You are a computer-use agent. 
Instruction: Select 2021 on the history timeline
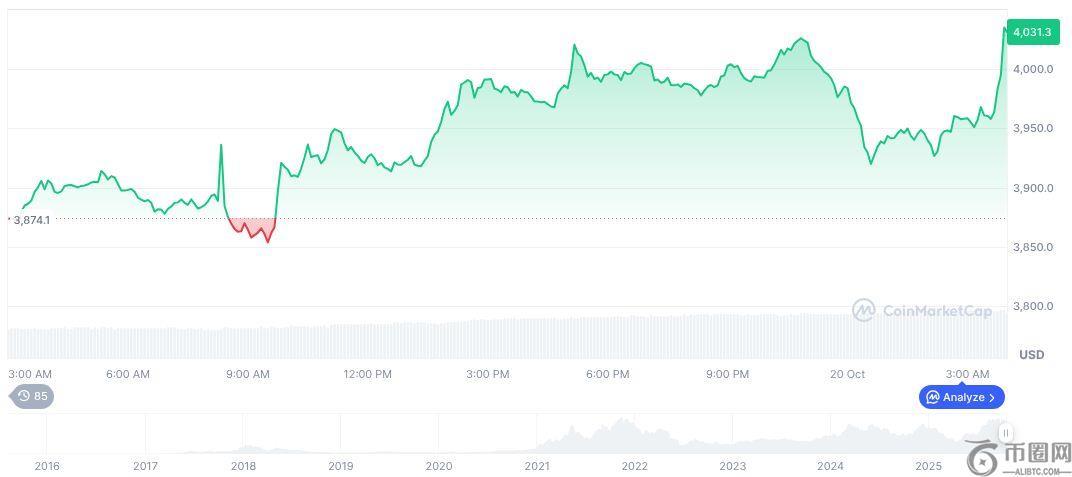[536, 466]
